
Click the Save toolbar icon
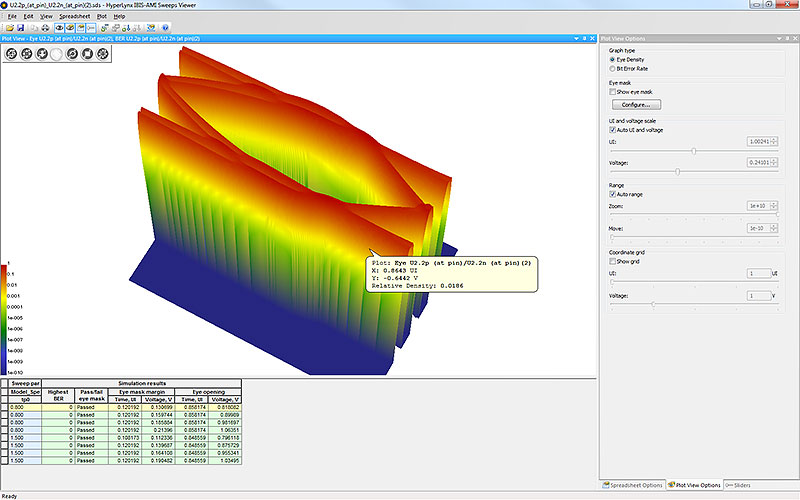click(21, 27)
